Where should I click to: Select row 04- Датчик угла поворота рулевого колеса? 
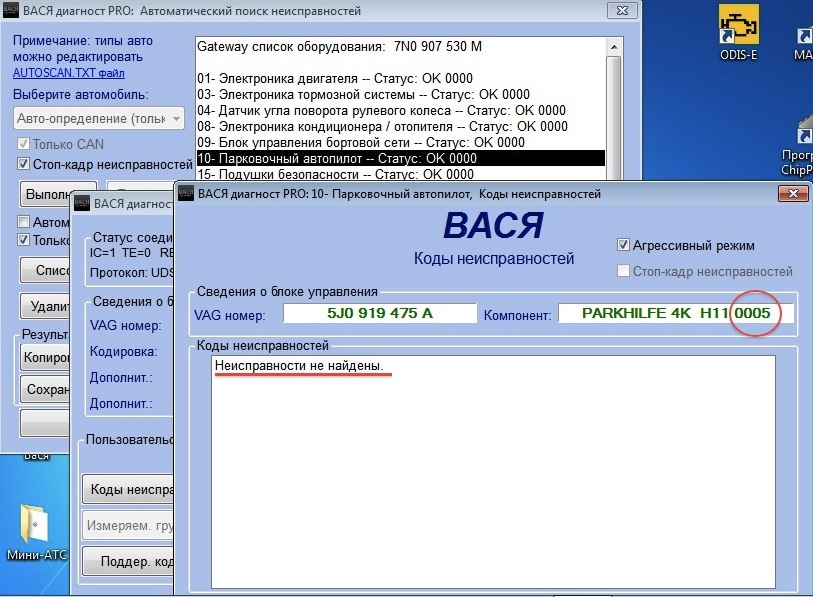click(x=400, y=110)
